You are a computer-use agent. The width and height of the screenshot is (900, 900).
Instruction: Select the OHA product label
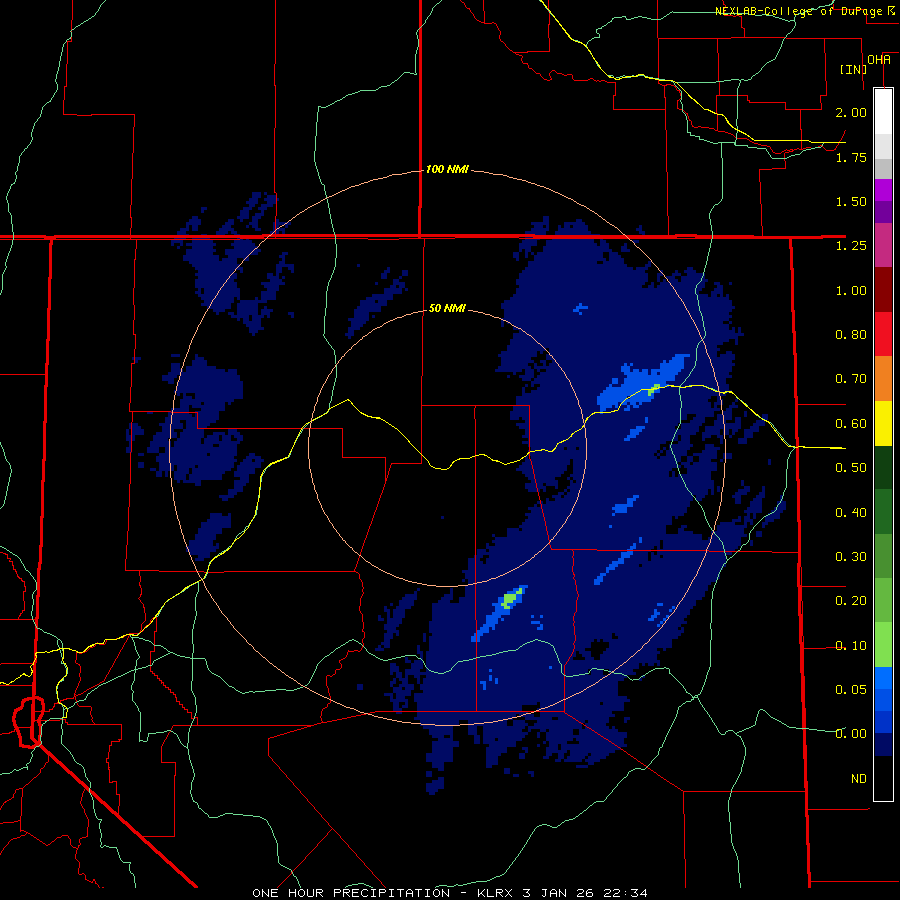point(879,60)
